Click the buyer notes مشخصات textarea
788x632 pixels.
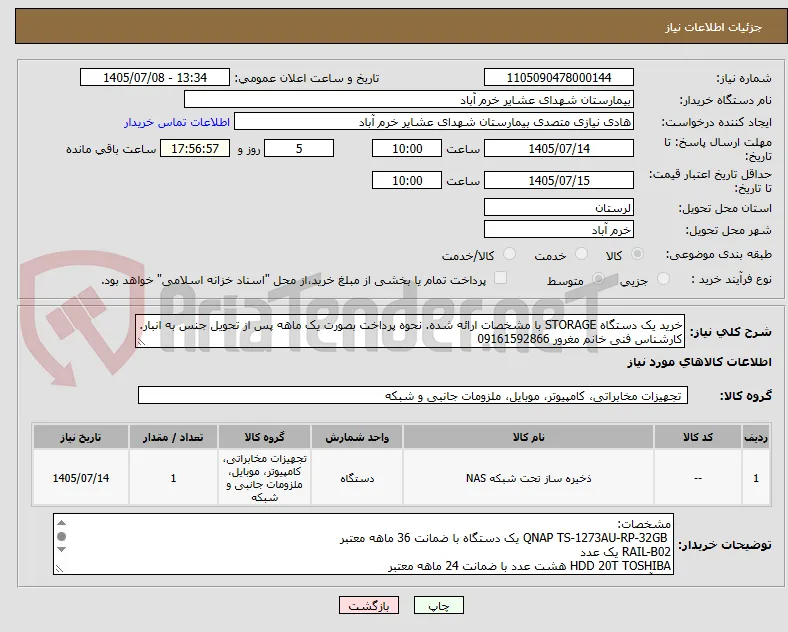point(363,544)
